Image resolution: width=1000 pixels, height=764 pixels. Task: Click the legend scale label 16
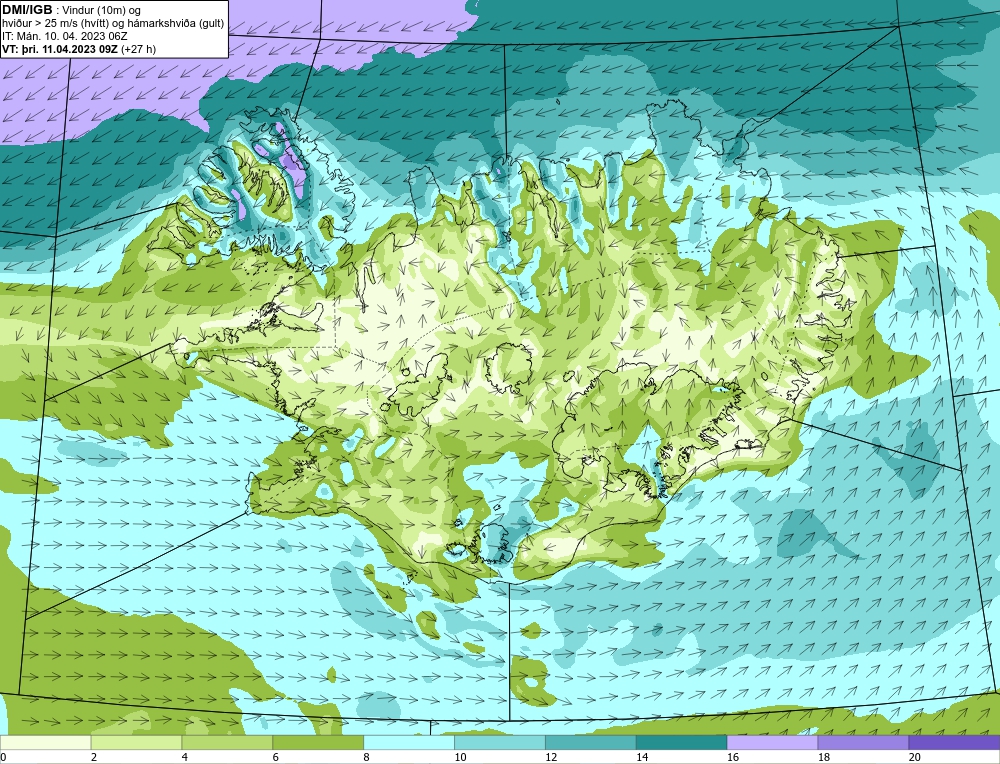click(732, 757)
